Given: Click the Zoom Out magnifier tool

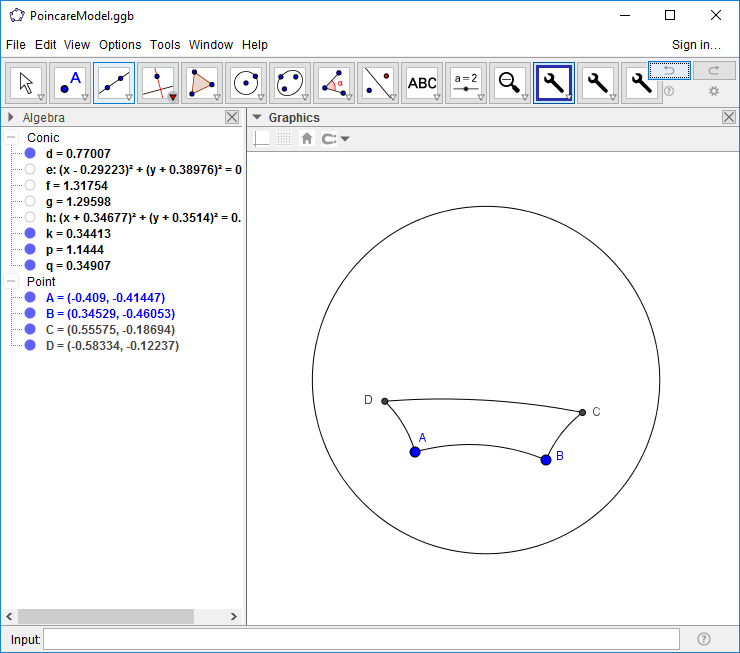Looking at the screenshot, I should (x=510, y=83).
